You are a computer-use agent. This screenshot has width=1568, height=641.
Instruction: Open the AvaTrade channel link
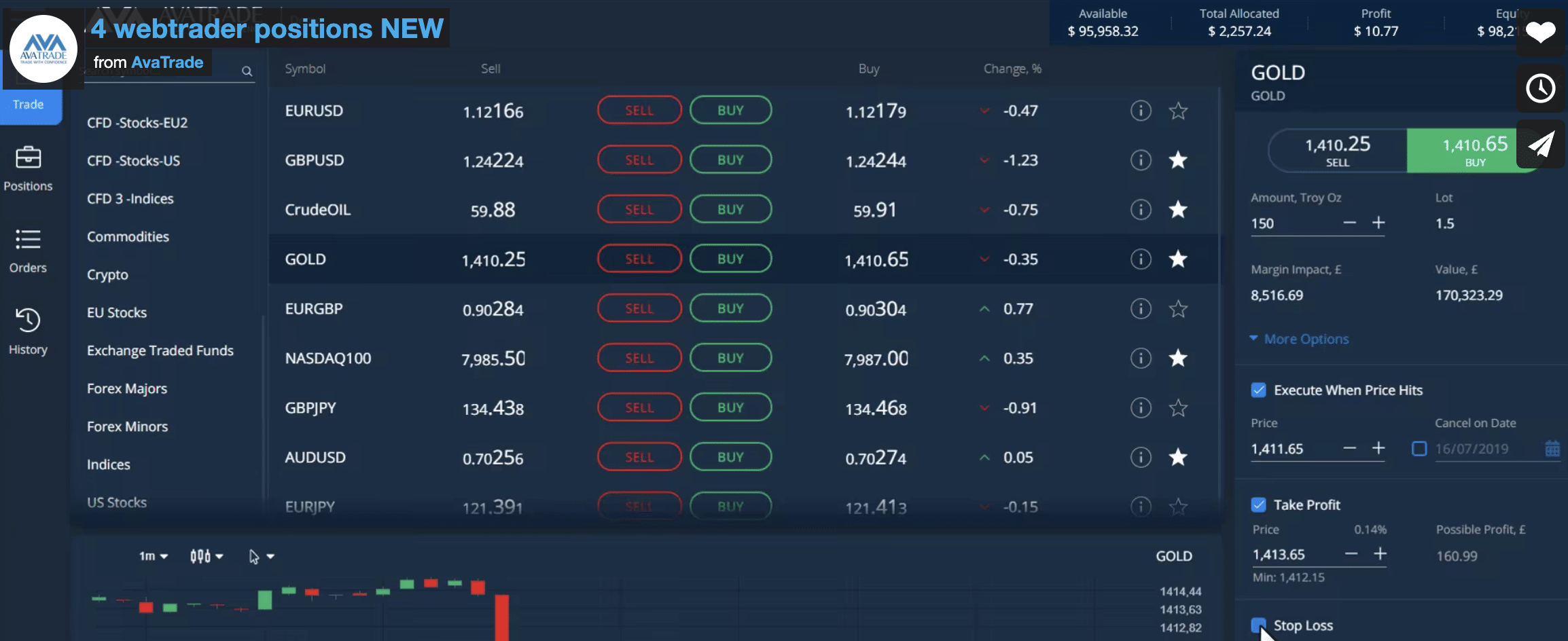tap(167, 62)
